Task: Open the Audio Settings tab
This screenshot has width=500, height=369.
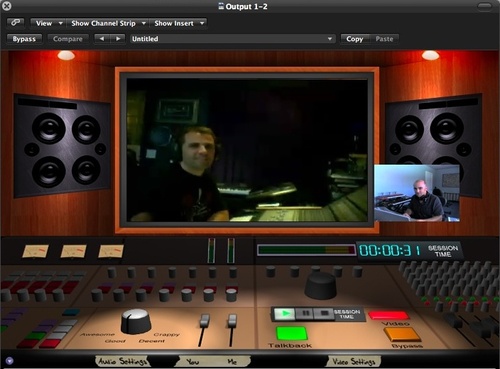Action: coord(122,361)
